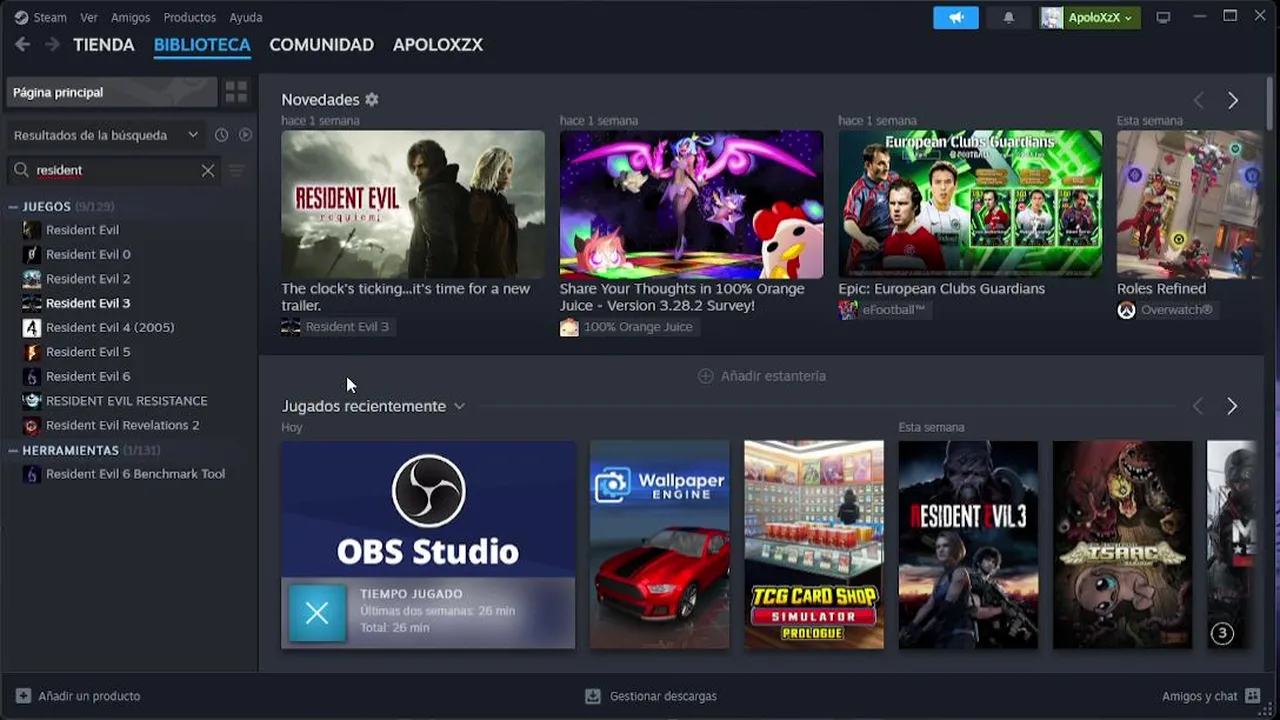Go back with the left arrow
The height and width of the screenshot is (720, 1280).
(22, 45)
